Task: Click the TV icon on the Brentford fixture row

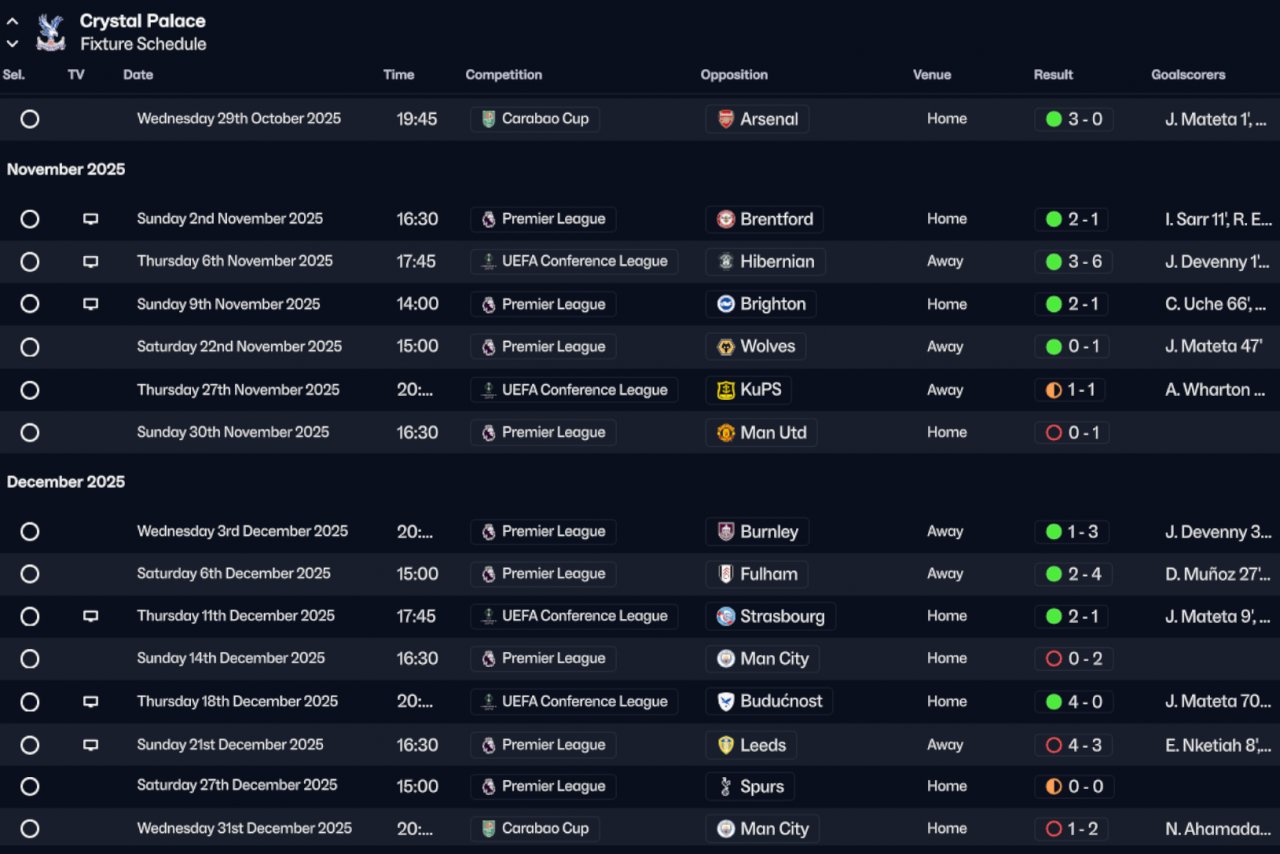Action: tap(90, 219)
